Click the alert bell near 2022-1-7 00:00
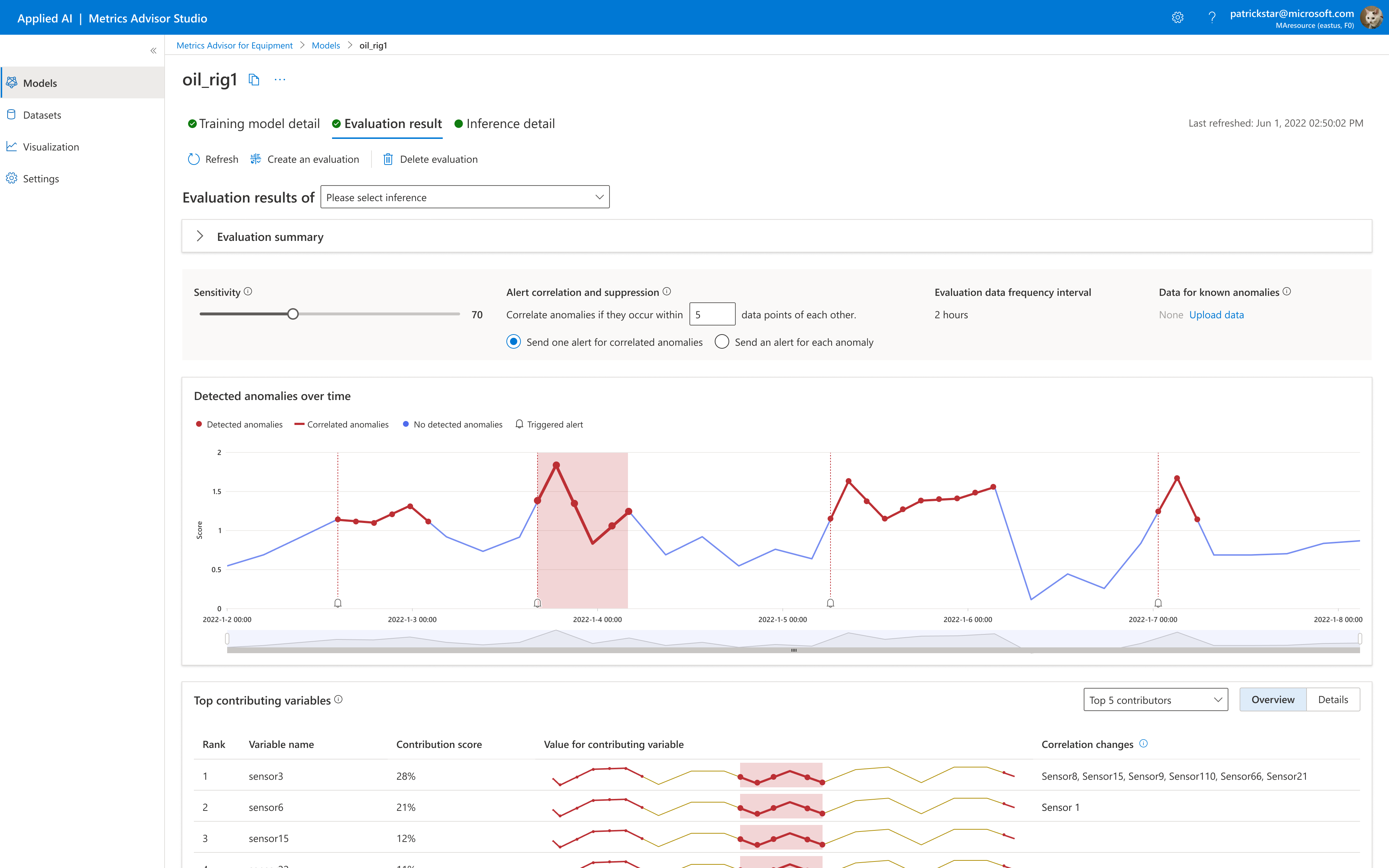Screen dimensions: 1389x868 [1158, 603]
